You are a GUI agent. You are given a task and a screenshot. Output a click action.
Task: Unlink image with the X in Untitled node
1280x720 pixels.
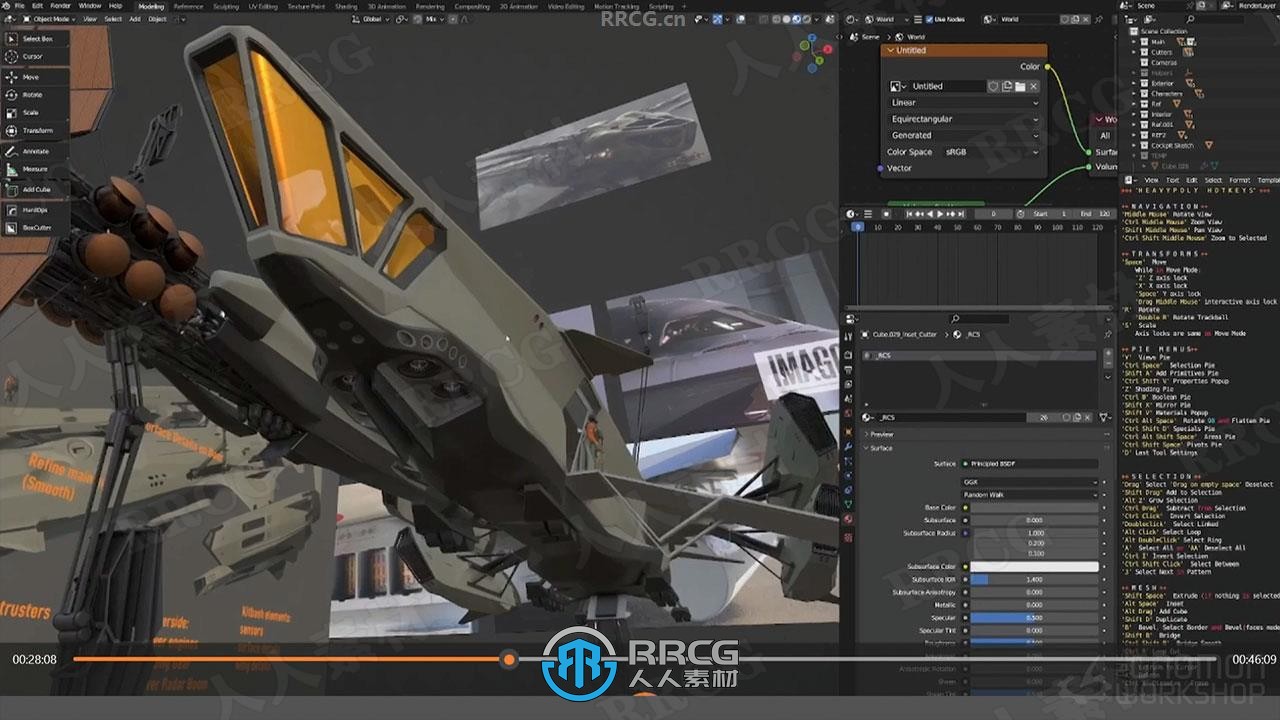pyautogui.click(x=1033, y=86)
